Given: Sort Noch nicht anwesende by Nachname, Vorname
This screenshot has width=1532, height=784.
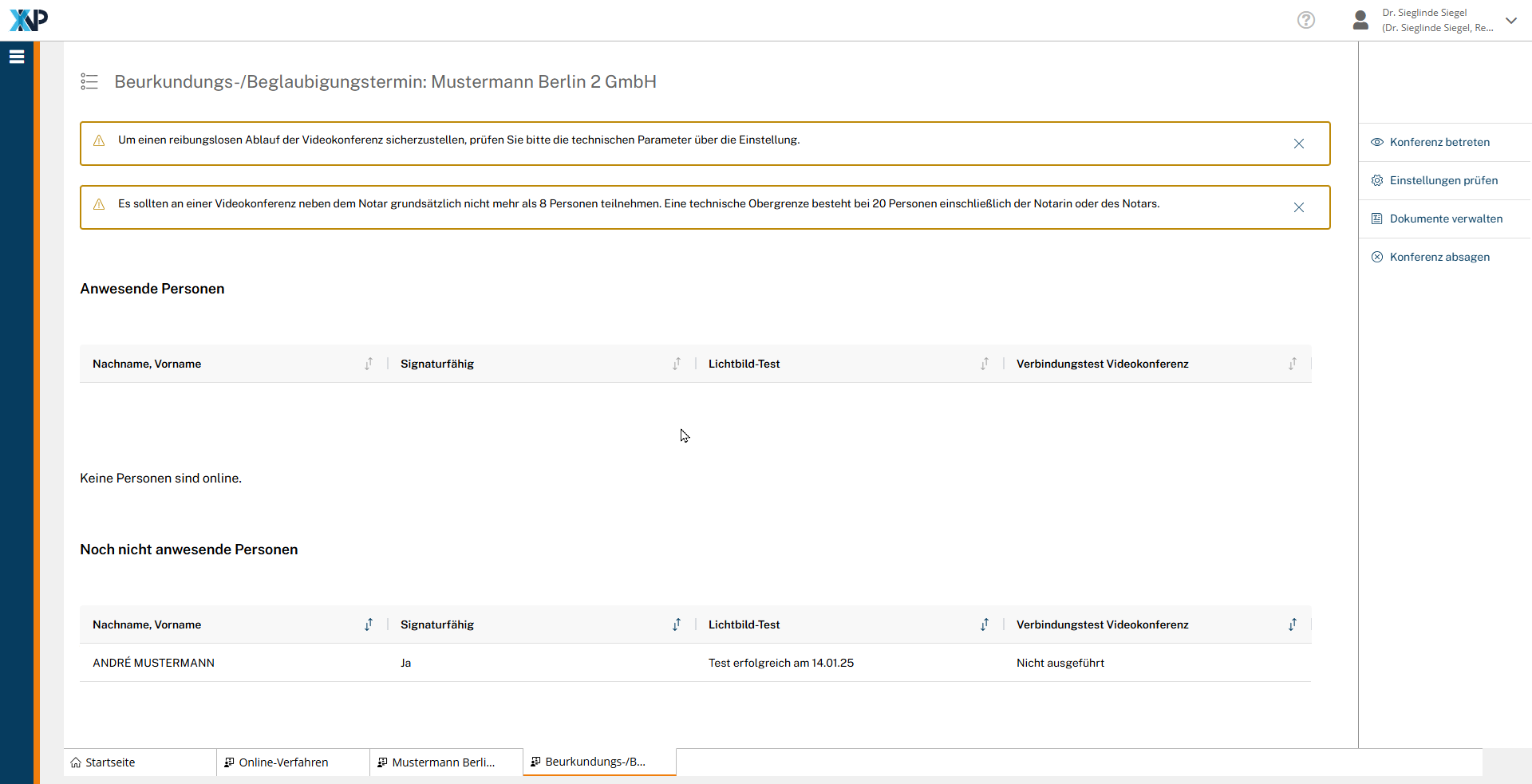Looking at the screenshot, I should pyautogui.click(x=369, y=624).
